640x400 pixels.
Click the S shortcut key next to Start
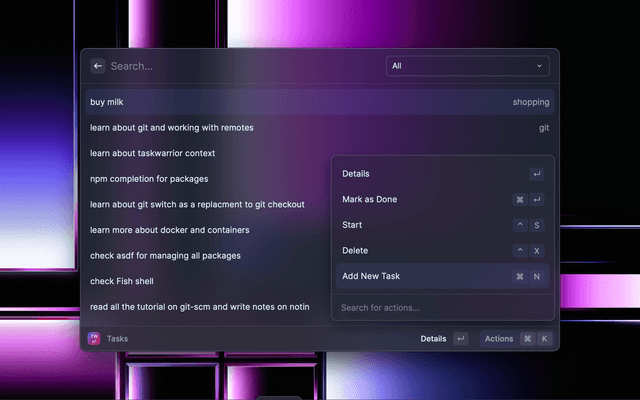click(x=536, y=225)
